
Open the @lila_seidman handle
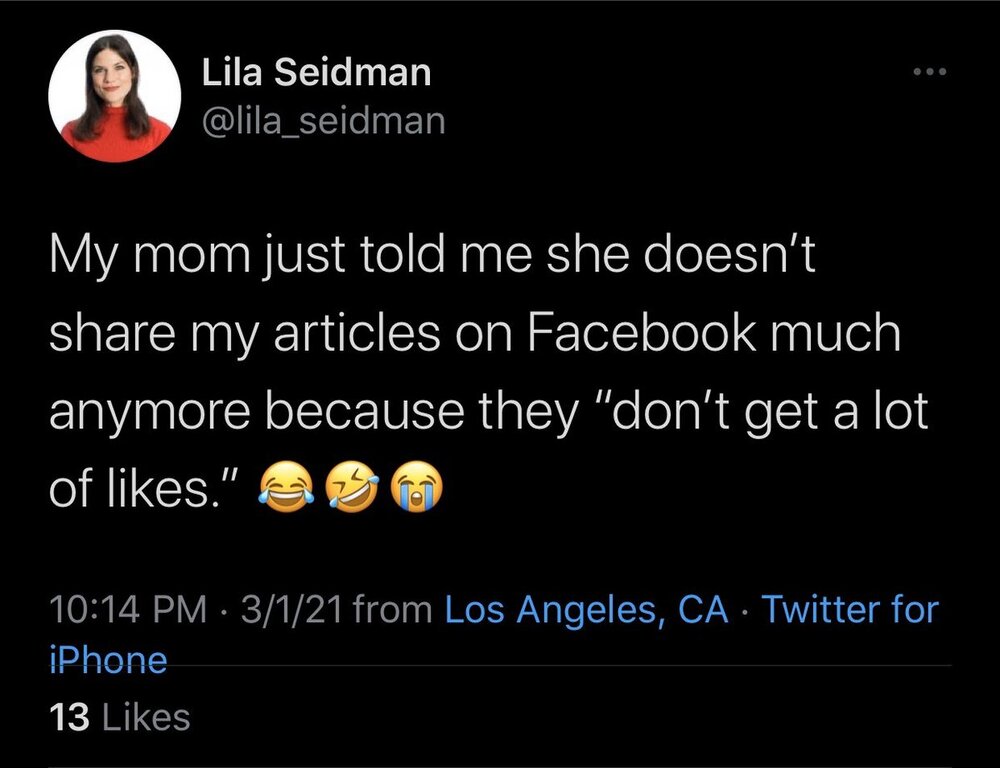pos(323,121)
